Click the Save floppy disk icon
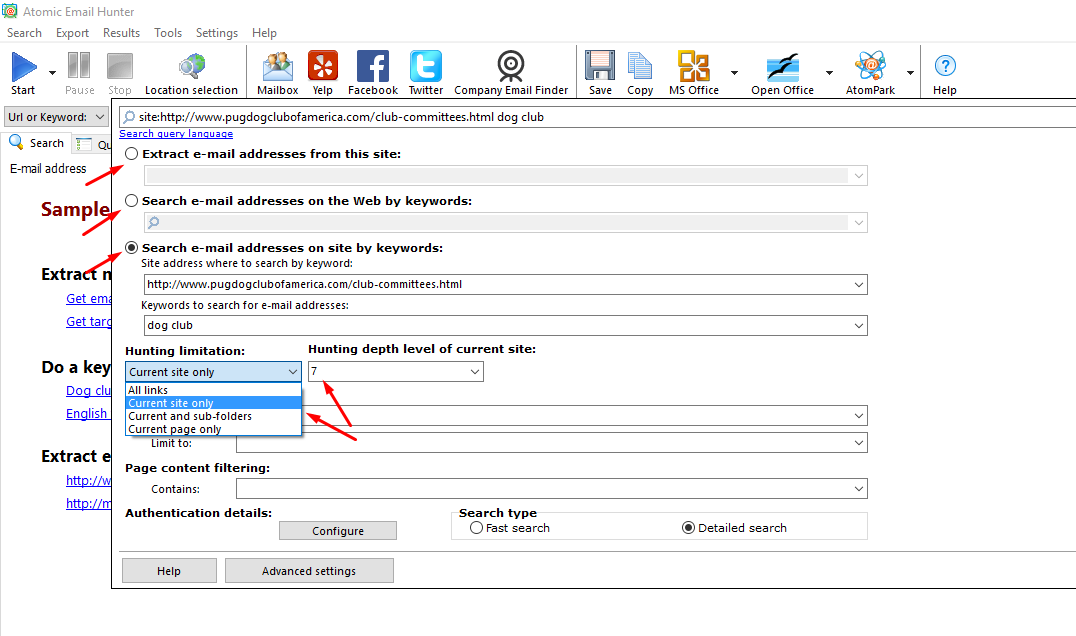1076x636 pixels. [x=600, y=66]
